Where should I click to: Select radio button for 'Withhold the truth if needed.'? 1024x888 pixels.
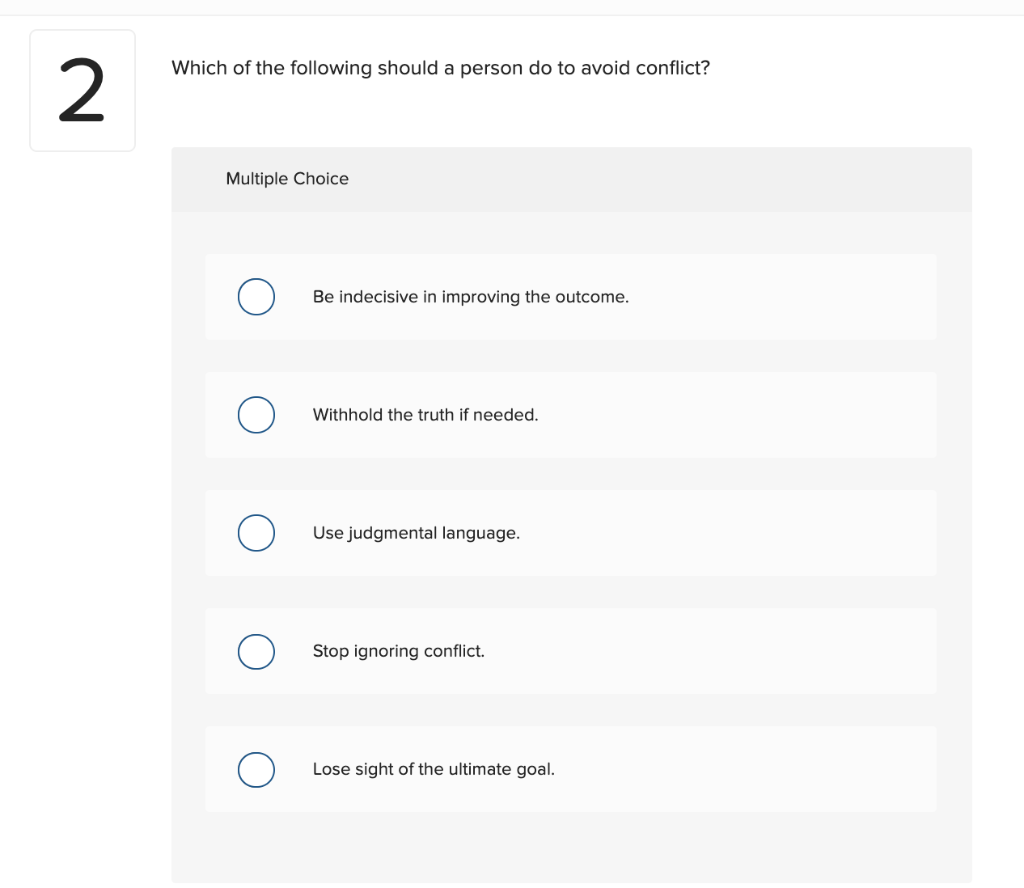point(256,415)
